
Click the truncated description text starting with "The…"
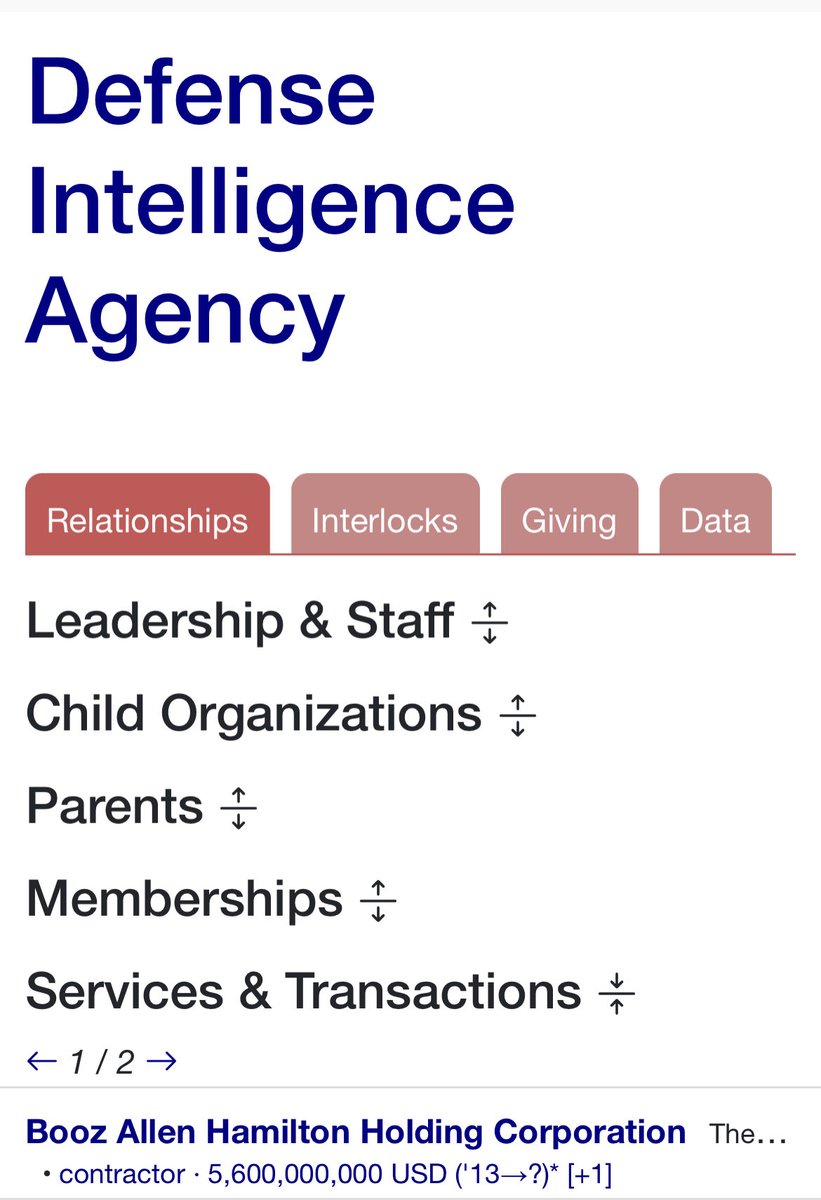(x=748, y=1134)
